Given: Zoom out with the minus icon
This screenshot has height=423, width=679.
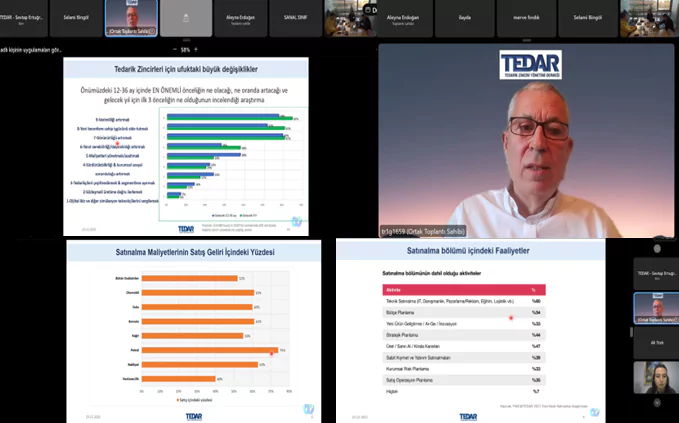Looking at the screenshot, I should point(171,48).
